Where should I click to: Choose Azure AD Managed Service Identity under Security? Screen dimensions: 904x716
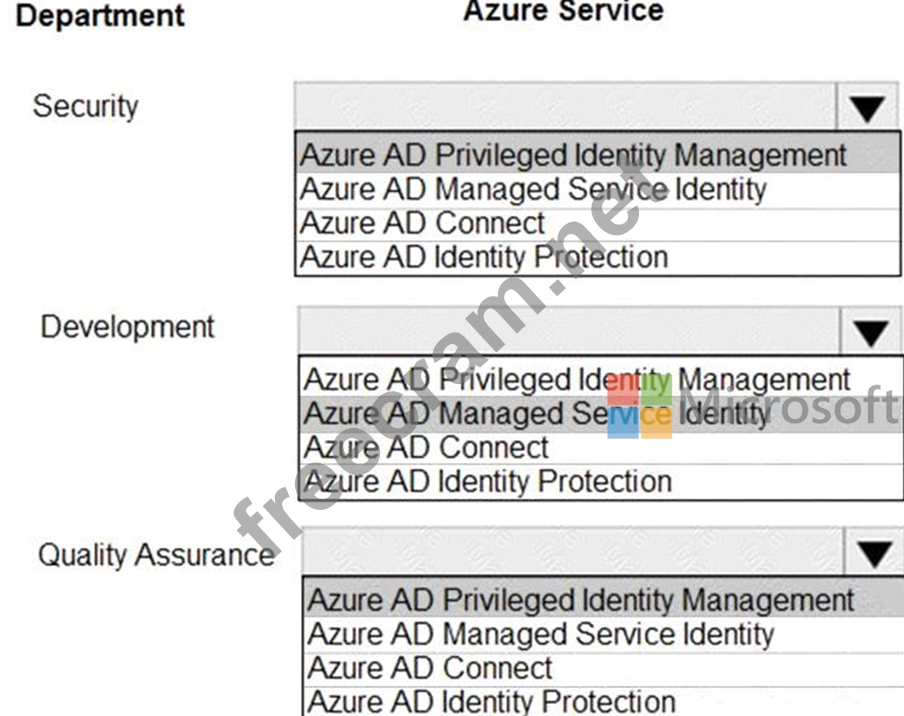(533, 189)
